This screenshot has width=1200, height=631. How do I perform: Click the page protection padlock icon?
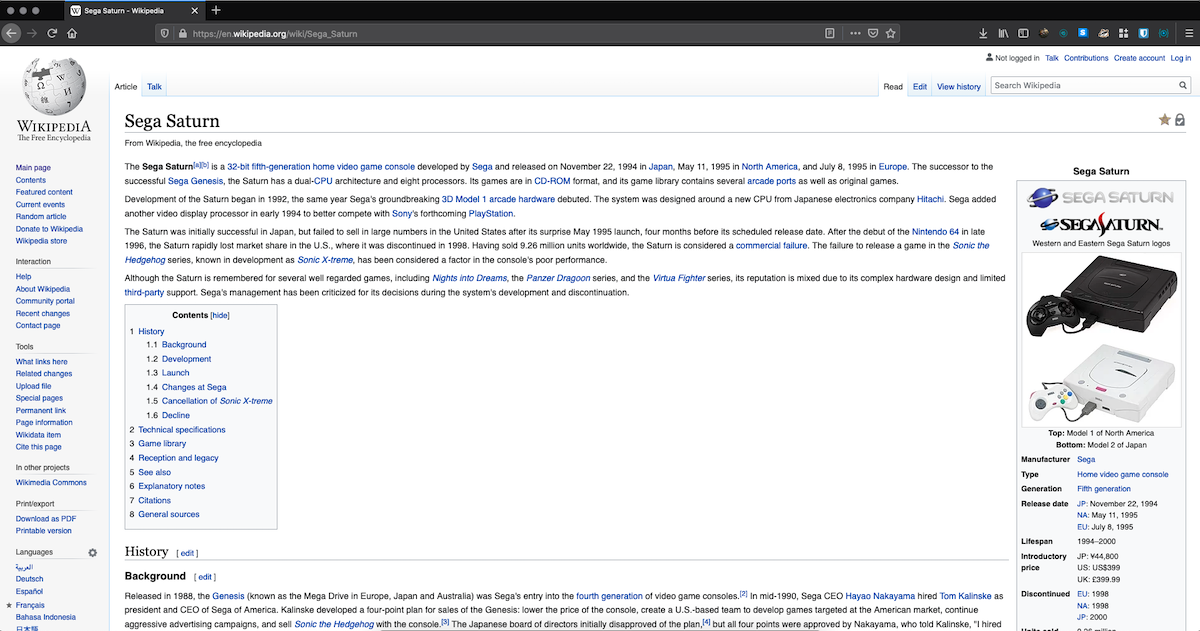point(1180,120)
